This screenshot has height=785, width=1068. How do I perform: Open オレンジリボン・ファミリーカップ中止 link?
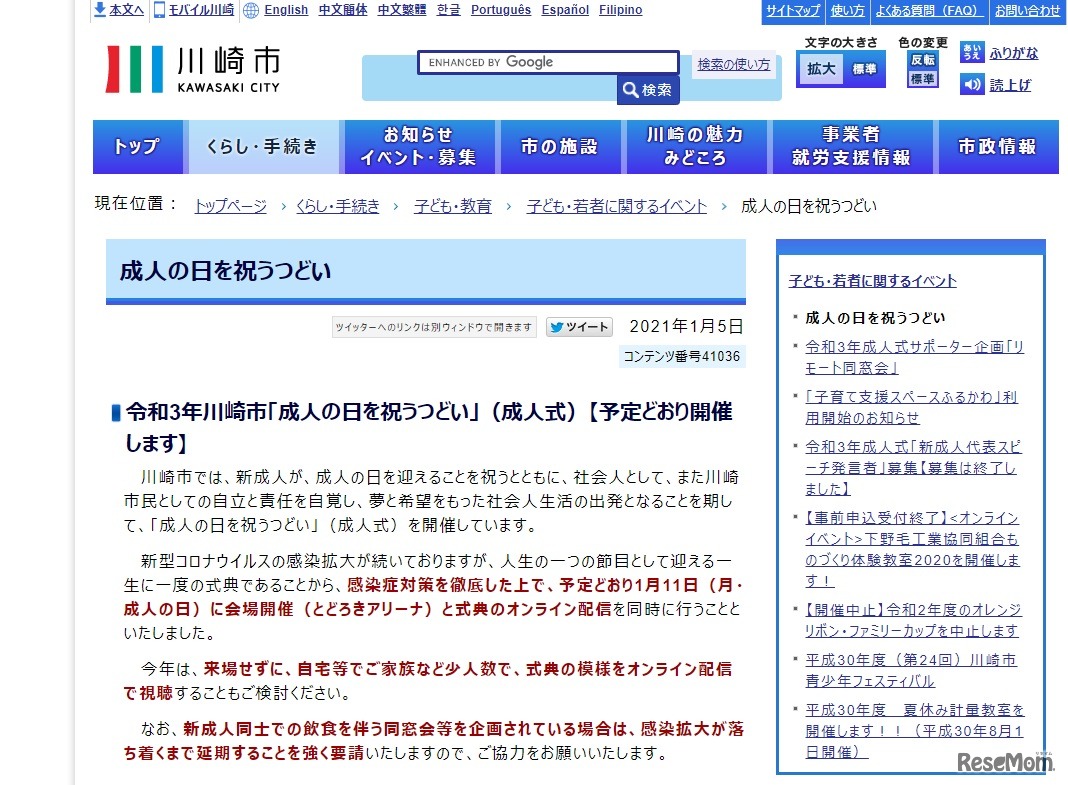click(913, 620)
